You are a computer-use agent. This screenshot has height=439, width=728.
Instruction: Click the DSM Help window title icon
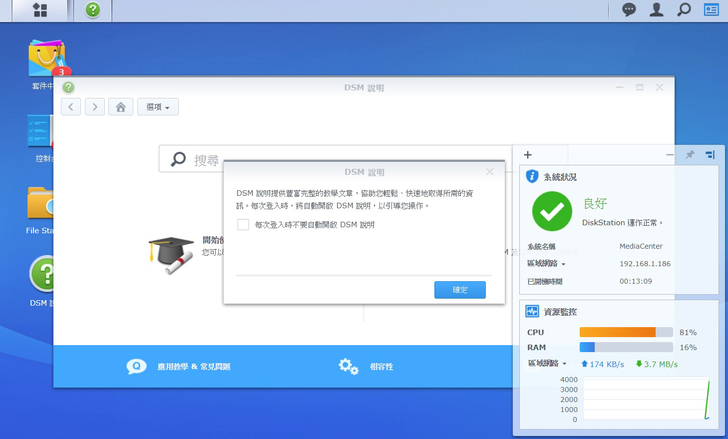tap(68, 87)
